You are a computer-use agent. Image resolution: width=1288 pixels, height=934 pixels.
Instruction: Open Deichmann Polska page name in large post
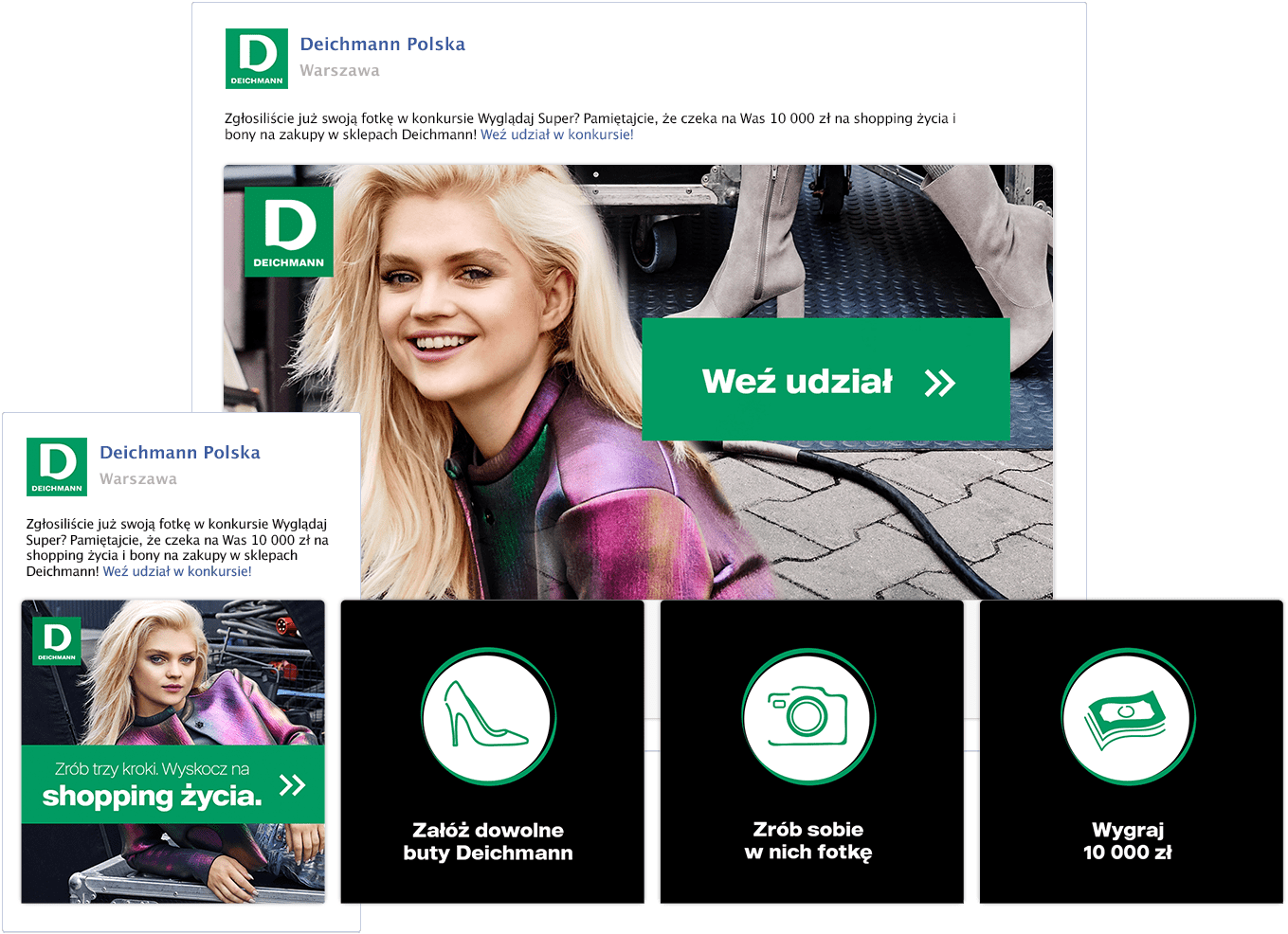382,45
